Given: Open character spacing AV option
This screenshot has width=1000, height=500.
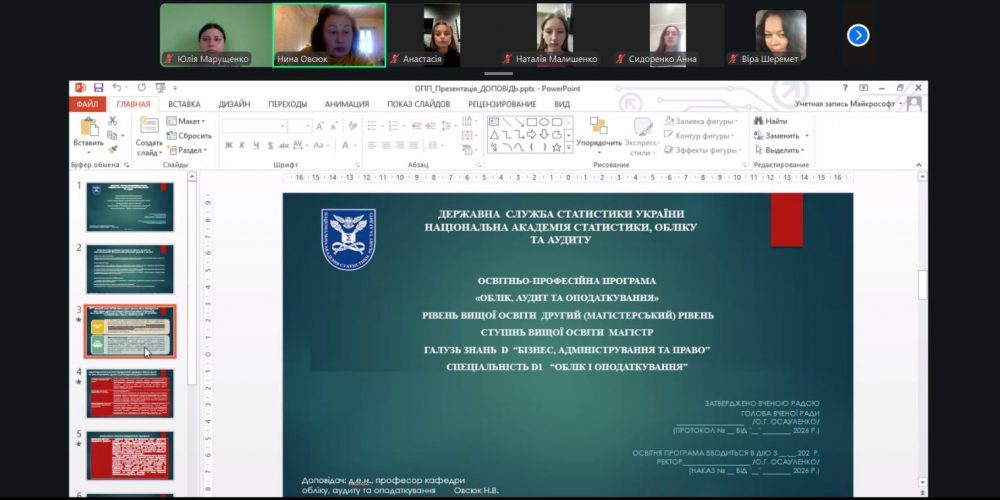Looking at the screenshot, I should [297, 145].
